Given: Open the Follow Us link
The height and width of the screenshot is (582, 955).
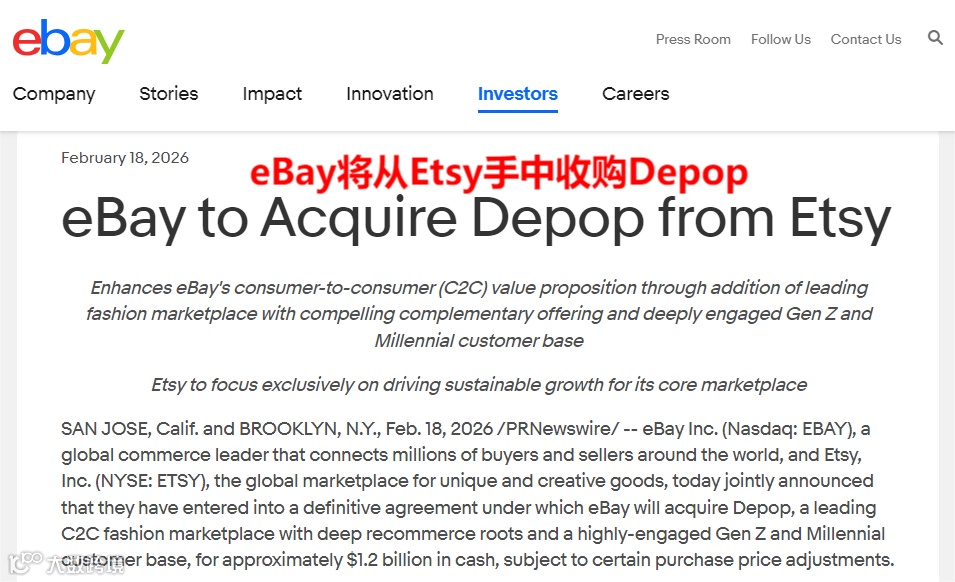Looking at the screenshot, I should (x=781, y=39).
